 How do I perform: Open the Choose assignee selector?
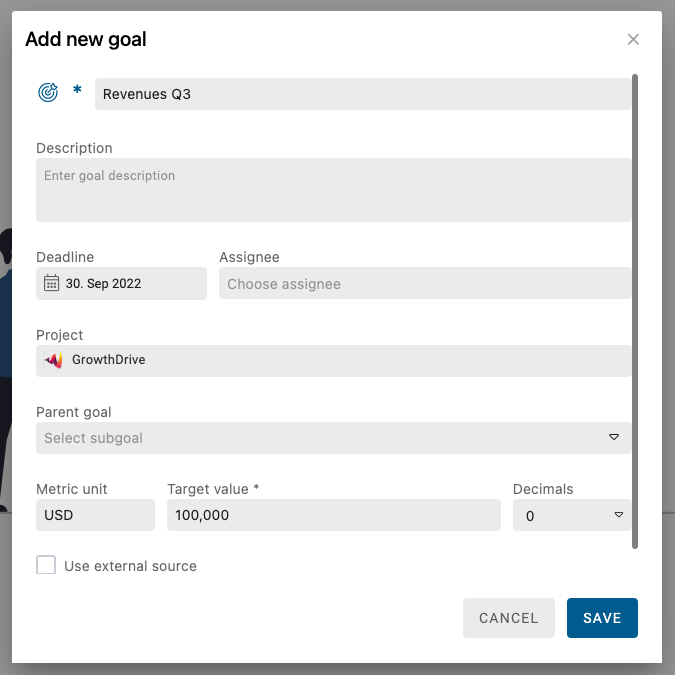(x=424, y=284)
